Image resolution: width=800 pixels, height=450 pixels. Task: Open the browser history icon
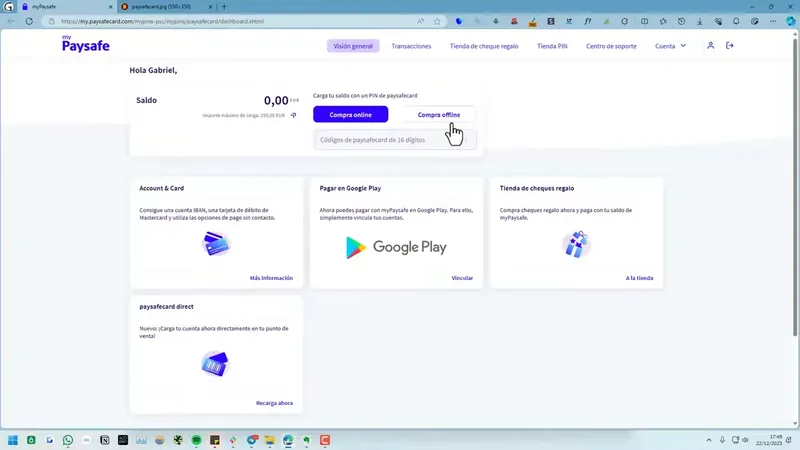pyautogui.click(x=681, y=21)
